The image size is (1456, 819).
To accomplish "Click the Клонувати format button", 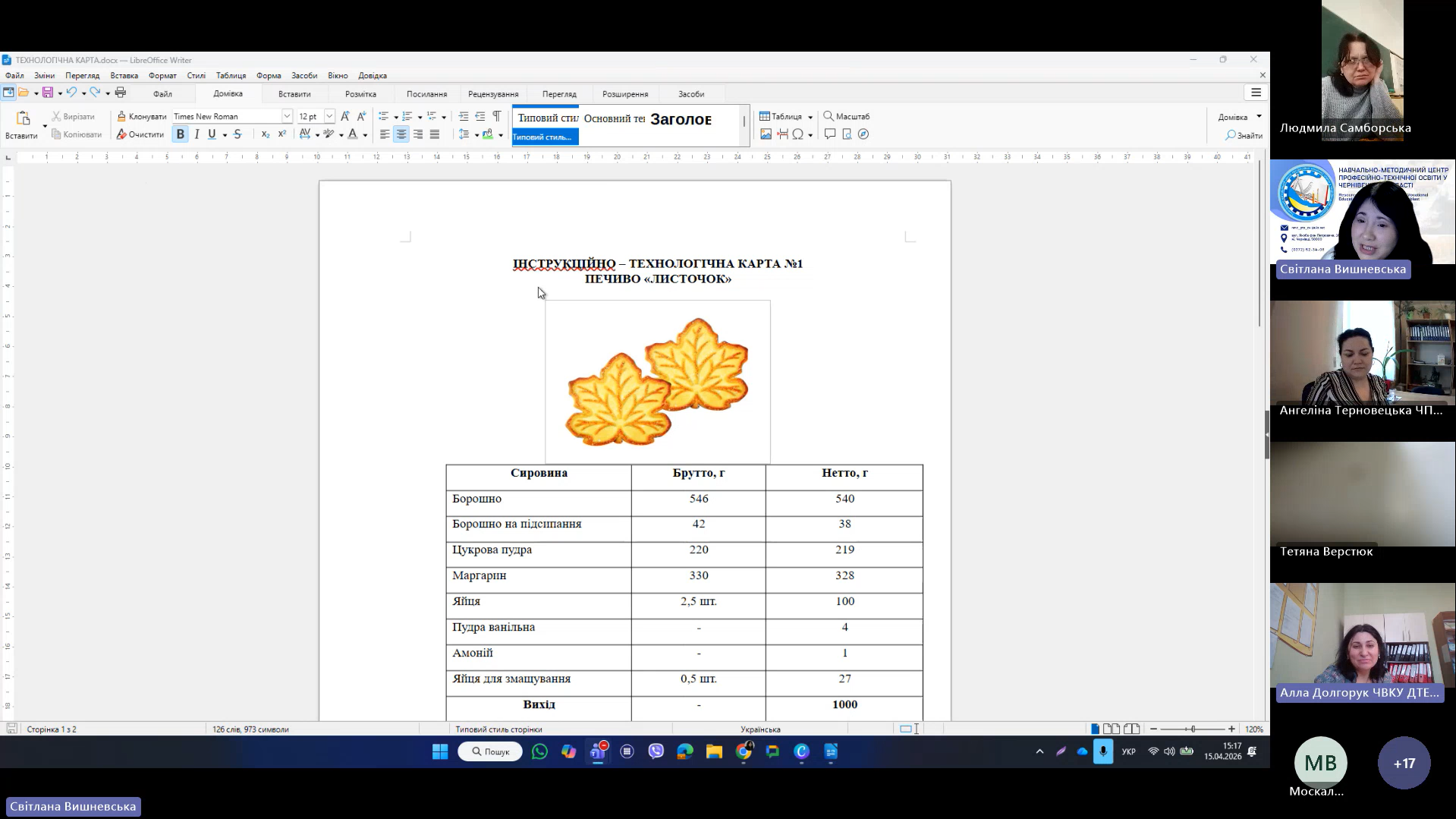I will tap(141, 116).
